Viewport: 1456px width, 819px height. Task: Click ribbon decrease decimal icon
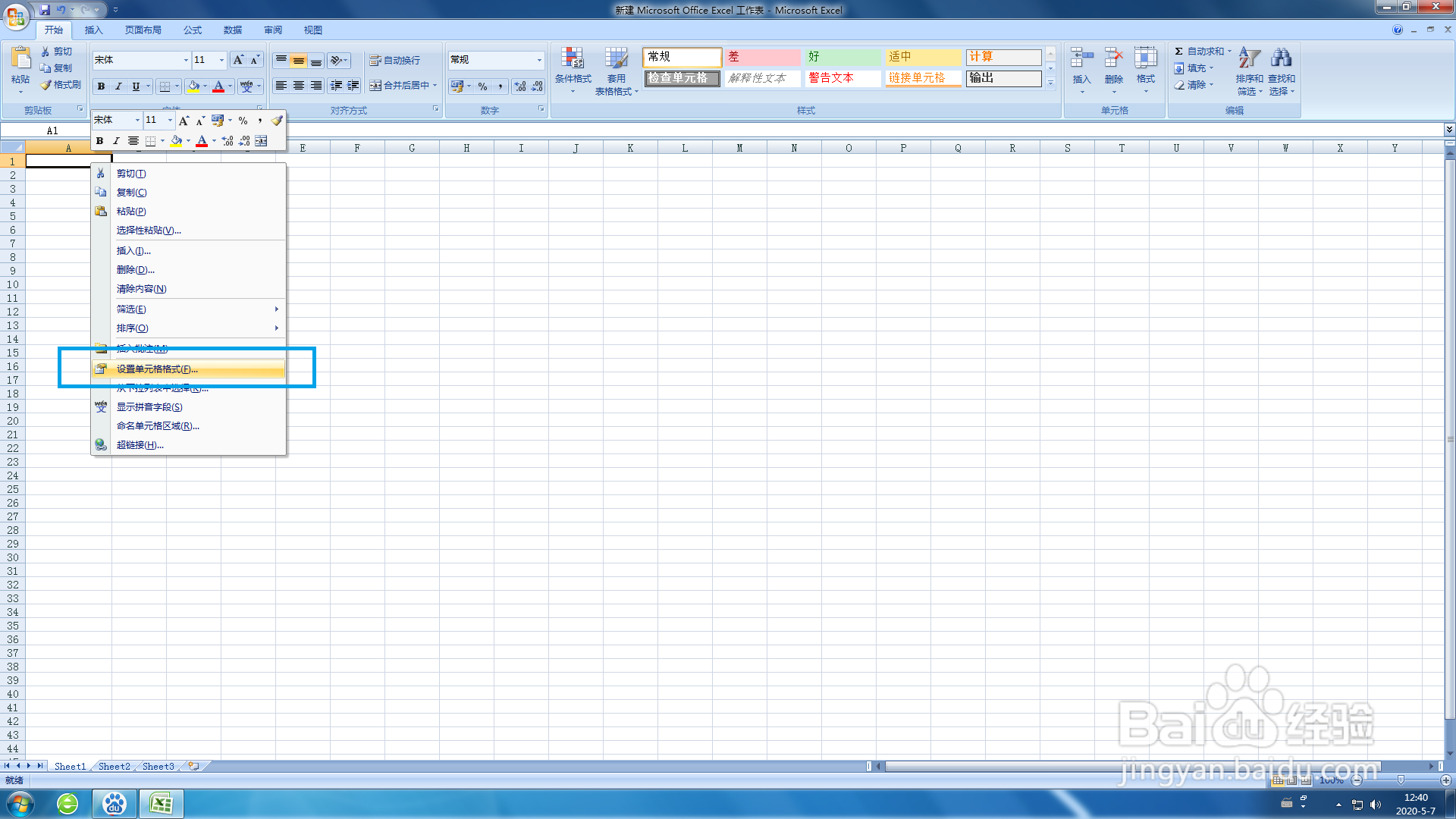coord(537,86)
